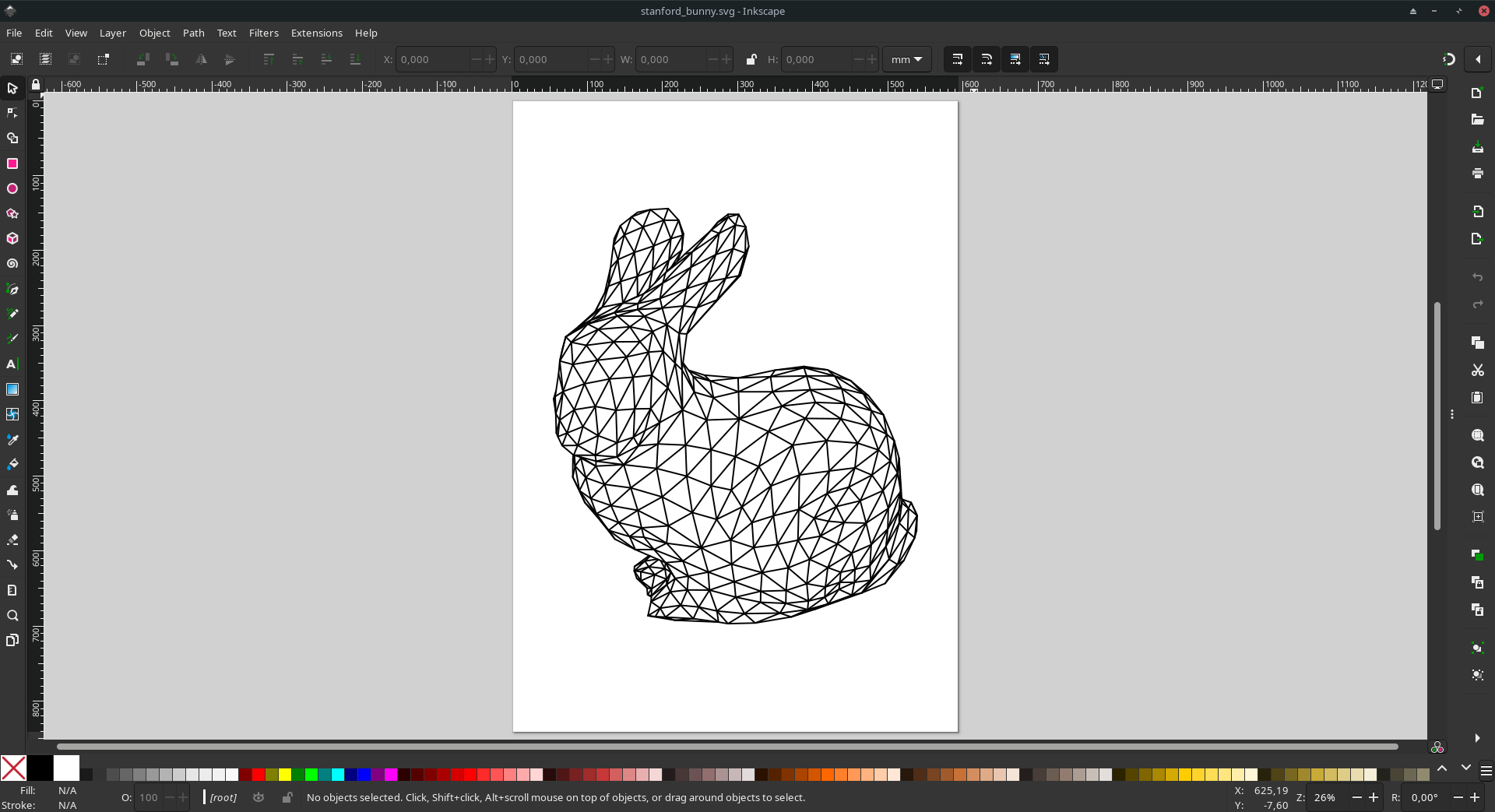
Task: Open display options at ruler end
Action: pos(1438,84)
